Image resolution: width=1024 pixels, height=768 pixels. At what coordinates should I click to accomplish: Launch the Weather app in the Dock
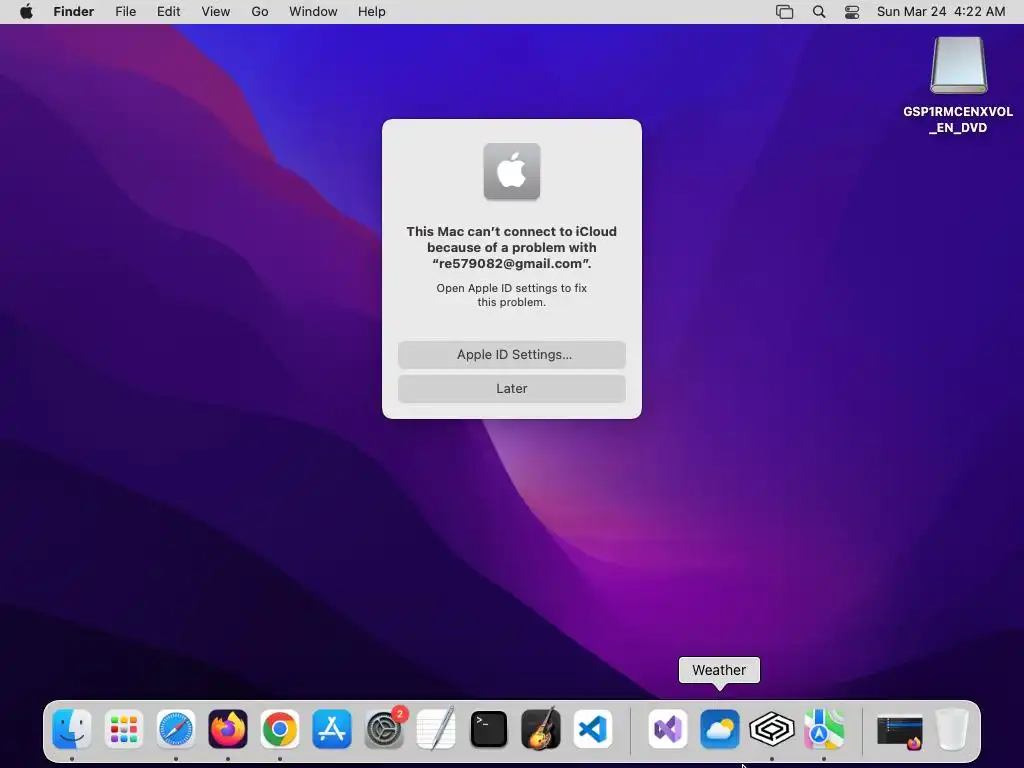[720, 729]
